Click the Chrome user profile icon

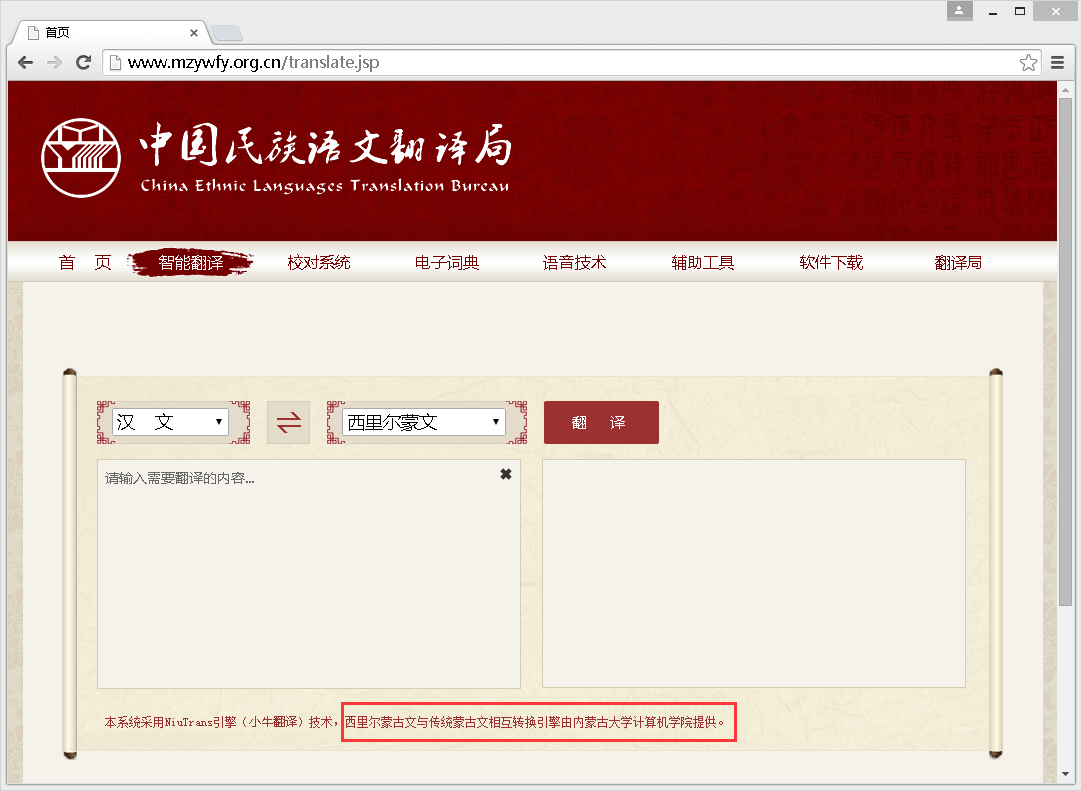click(x=959, y=10)
